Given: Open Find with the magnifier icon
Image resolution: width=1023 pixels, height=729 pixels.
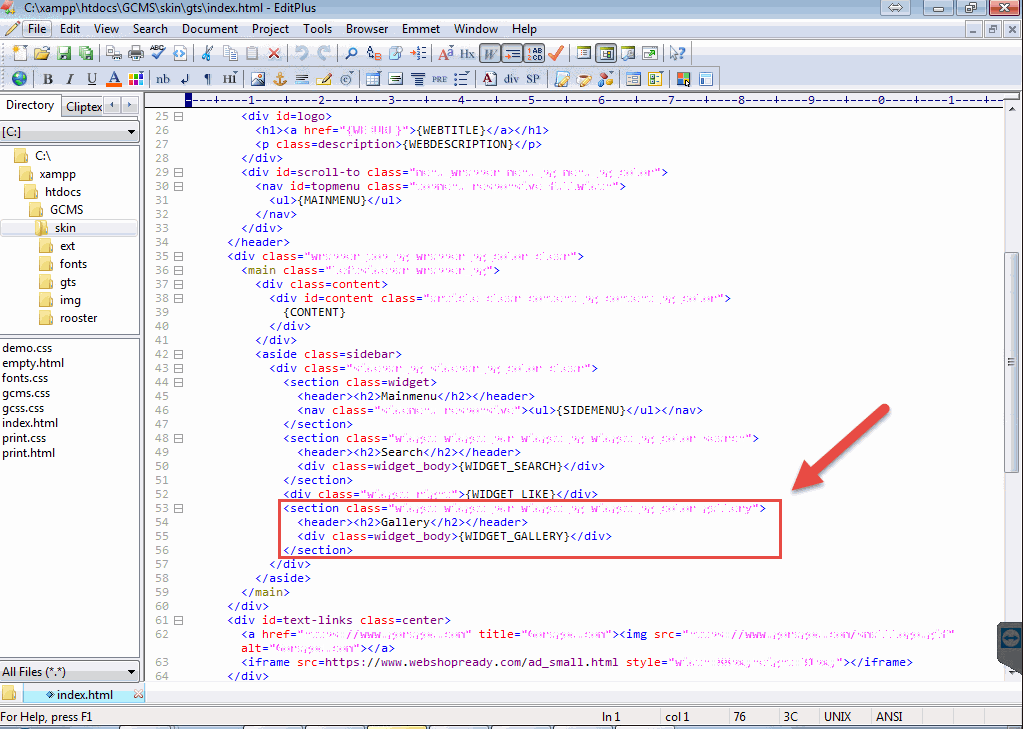Looking at the screenshot, I should [x=351, y=53].
